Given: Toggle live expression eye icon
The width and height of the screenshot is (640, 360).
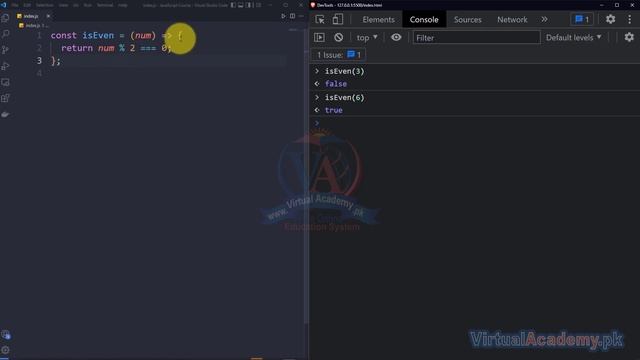Looking at the screenshot, I should 396,38.
